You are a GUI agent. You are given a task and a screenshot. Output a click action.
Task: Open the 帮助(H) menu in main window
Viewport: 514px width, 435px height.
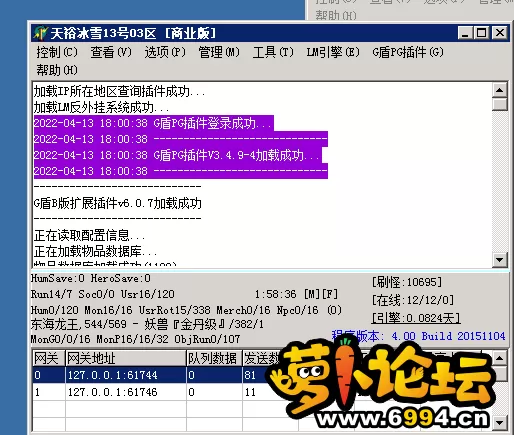coord(57,70)
